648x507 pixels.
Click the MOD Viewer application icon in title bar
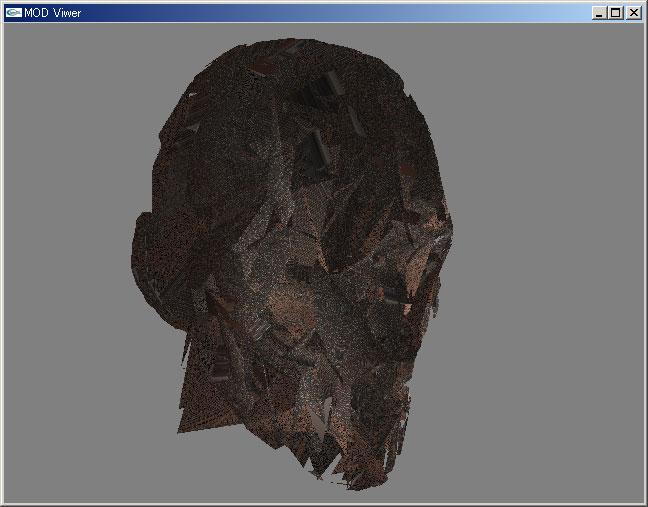(x=13, y=13)
